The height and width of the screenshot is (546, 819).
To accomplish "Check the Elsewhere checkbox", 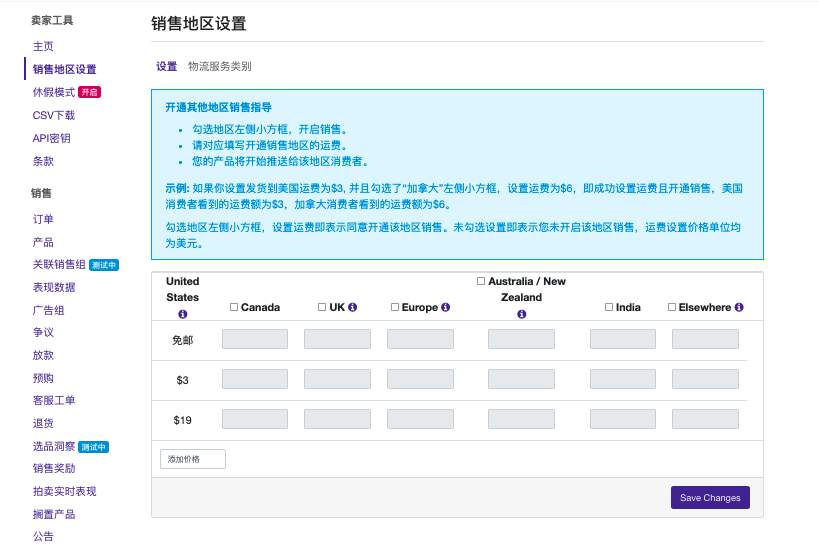I will [672, 307].
